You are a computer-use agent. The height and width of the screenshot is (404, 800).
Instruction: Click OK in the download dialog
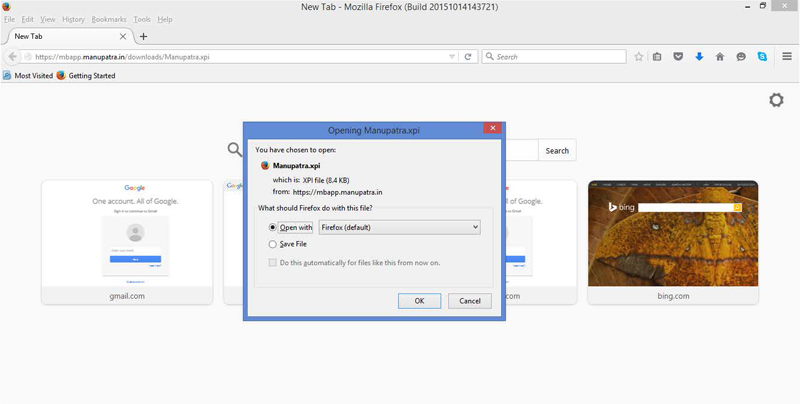tap(419, 301)
